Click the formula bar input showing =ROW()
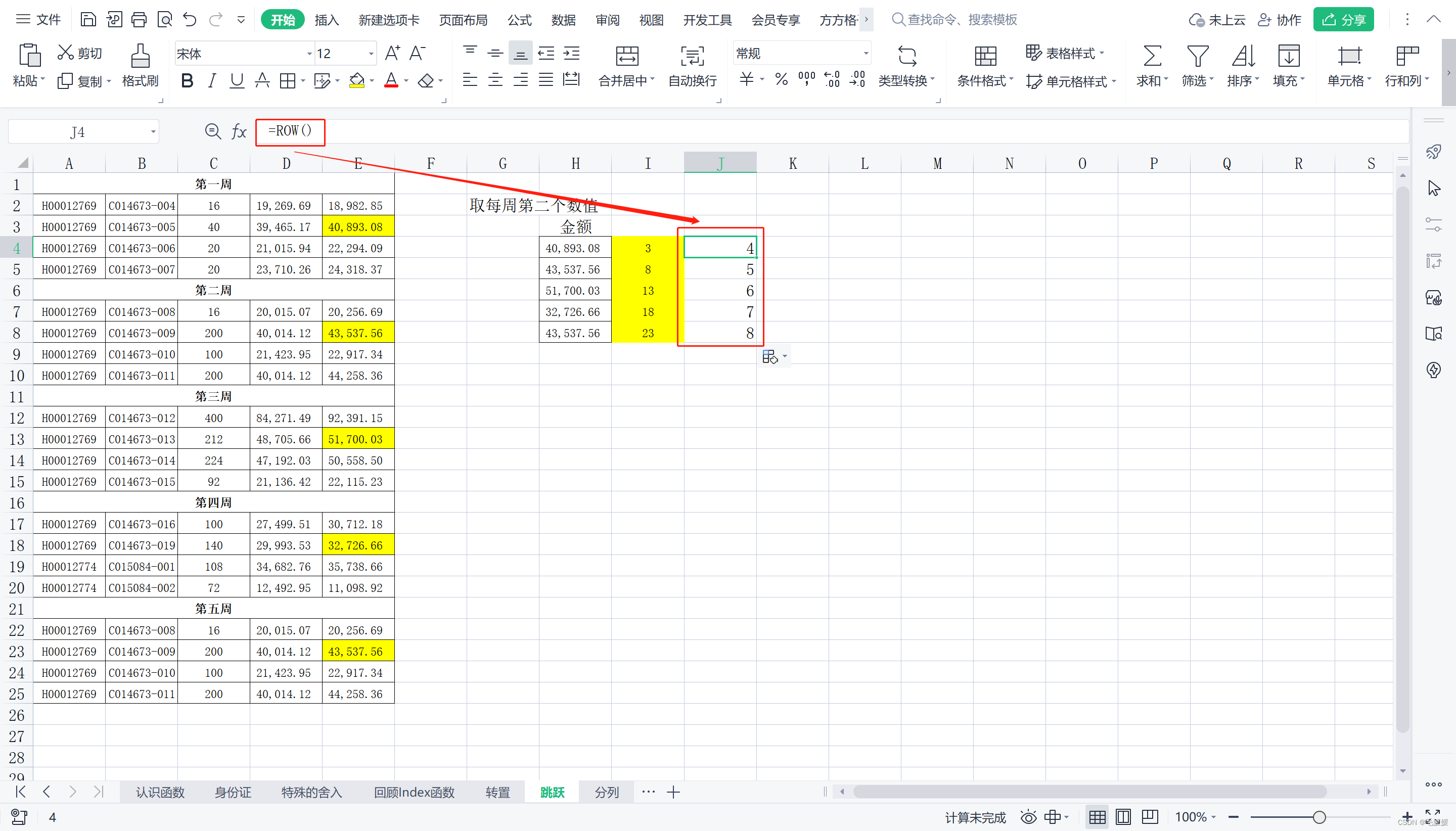This screenshot has width=1456, height=831. point(832,132)
